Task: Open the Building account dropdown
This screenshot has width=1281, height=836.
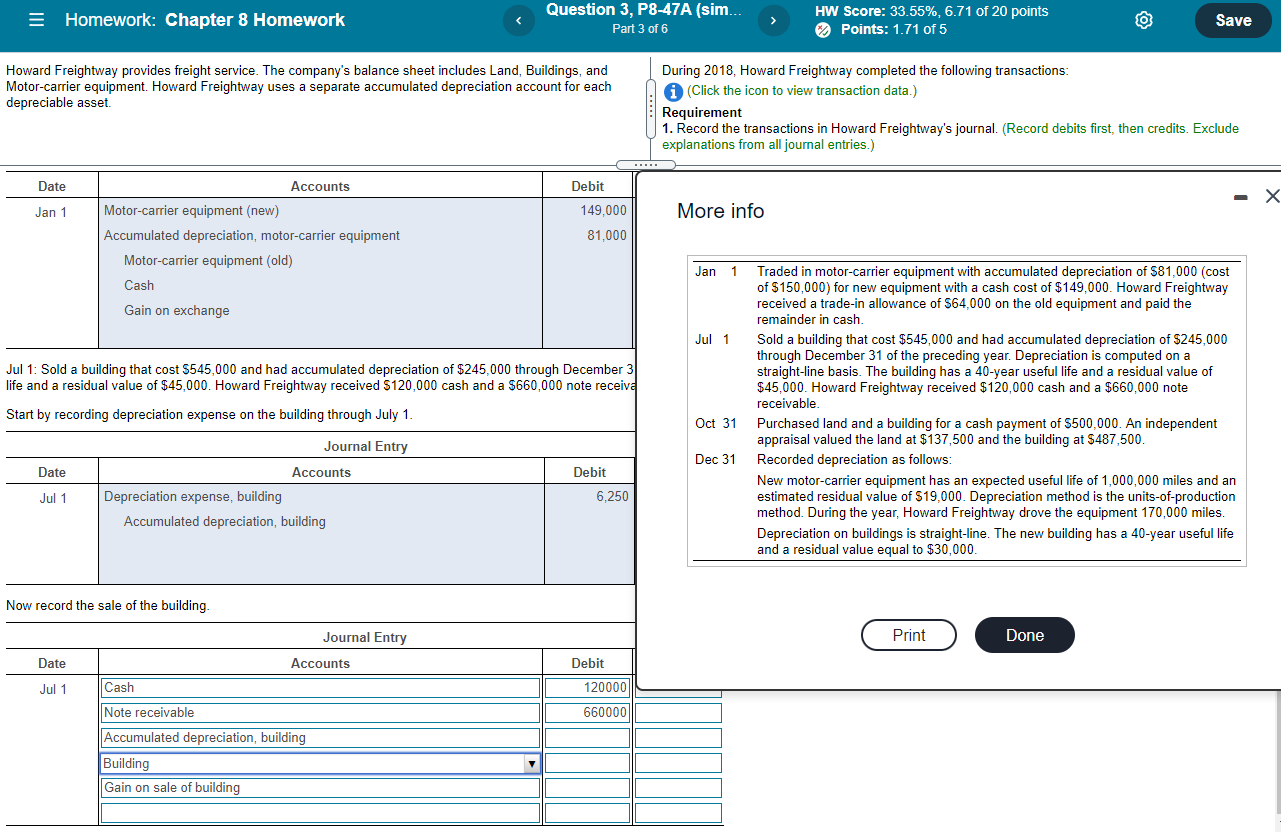Action: point(531,763)
